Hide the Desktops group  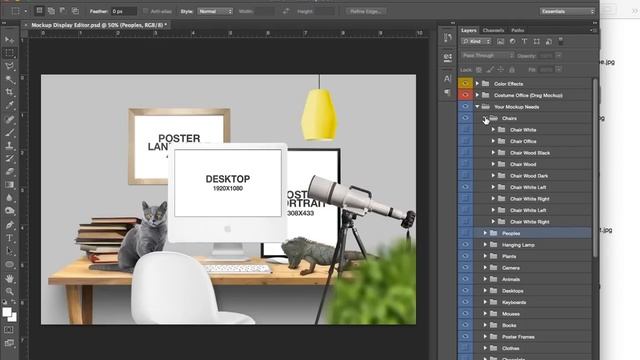tap(465, 290)
